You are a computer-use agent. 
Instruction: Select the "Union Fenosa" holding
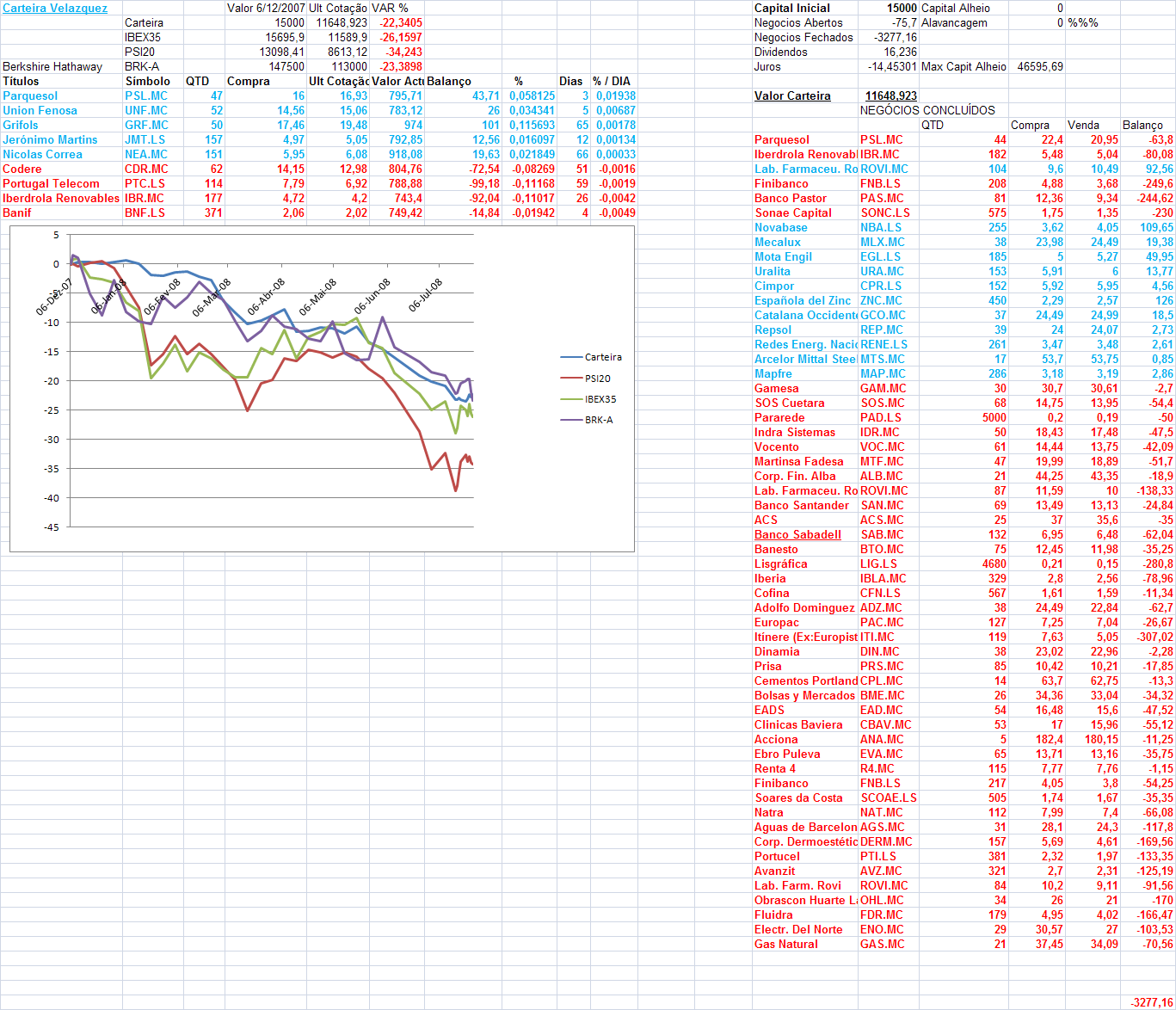tap(40, 111)
